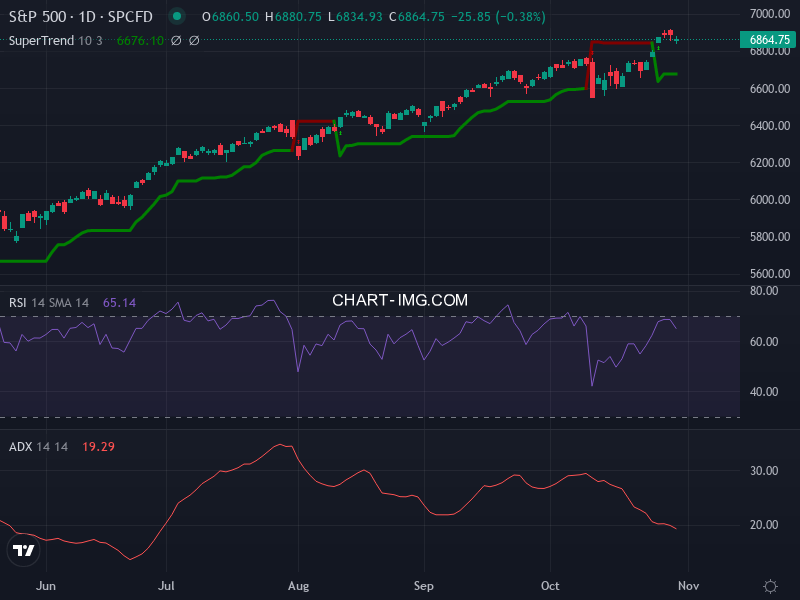Viewport: 800px width, 600px height.
Task: Expand the SuperTrend 10 3 legend row
Action: click(42, 41)
